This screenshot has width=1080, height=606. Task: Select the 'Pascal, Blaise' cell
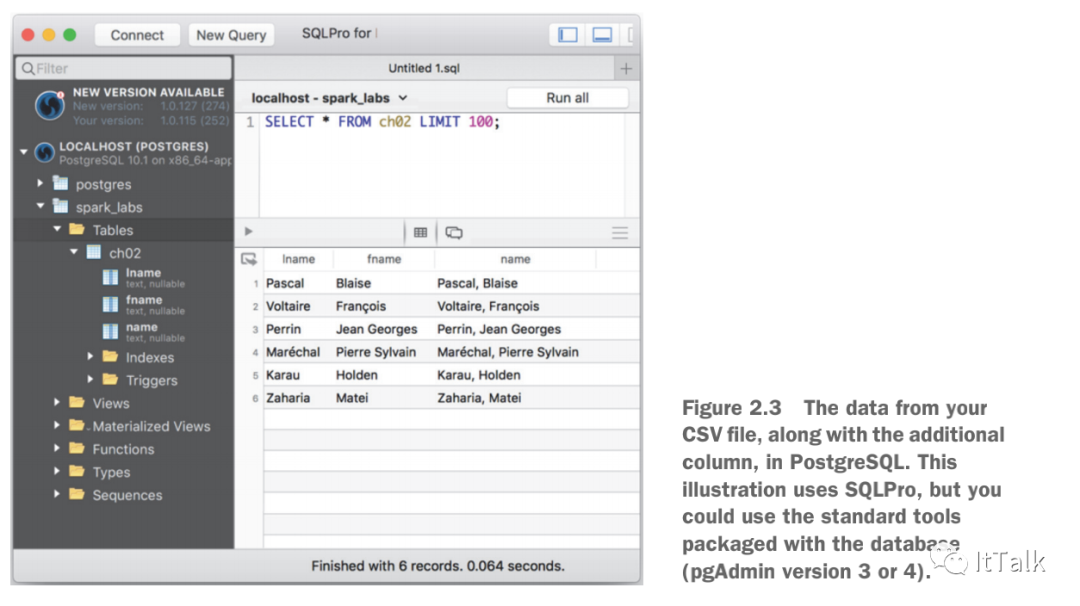477,283
